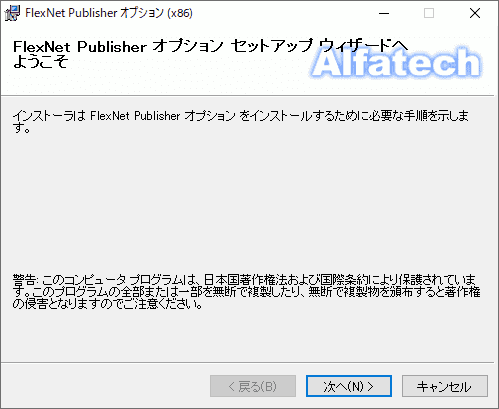Image resolution: width=499 pixels, height=409 pixels.
Task: Click the 警告: warning label
Action: coord(26,279)
